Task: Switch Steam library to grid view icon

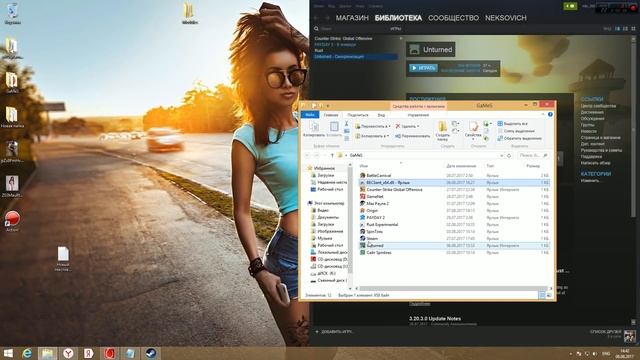Action: coord(633,29)
